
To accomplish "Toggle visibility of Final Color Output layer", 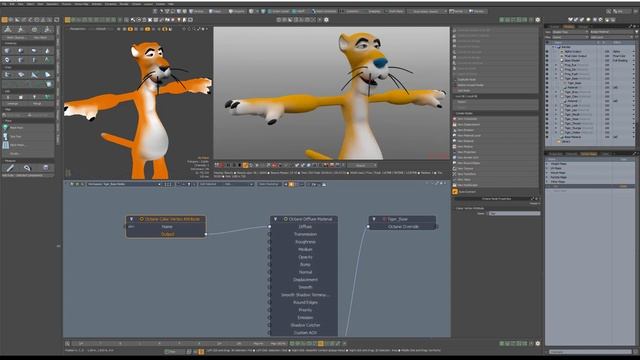I will pos(547,56).
